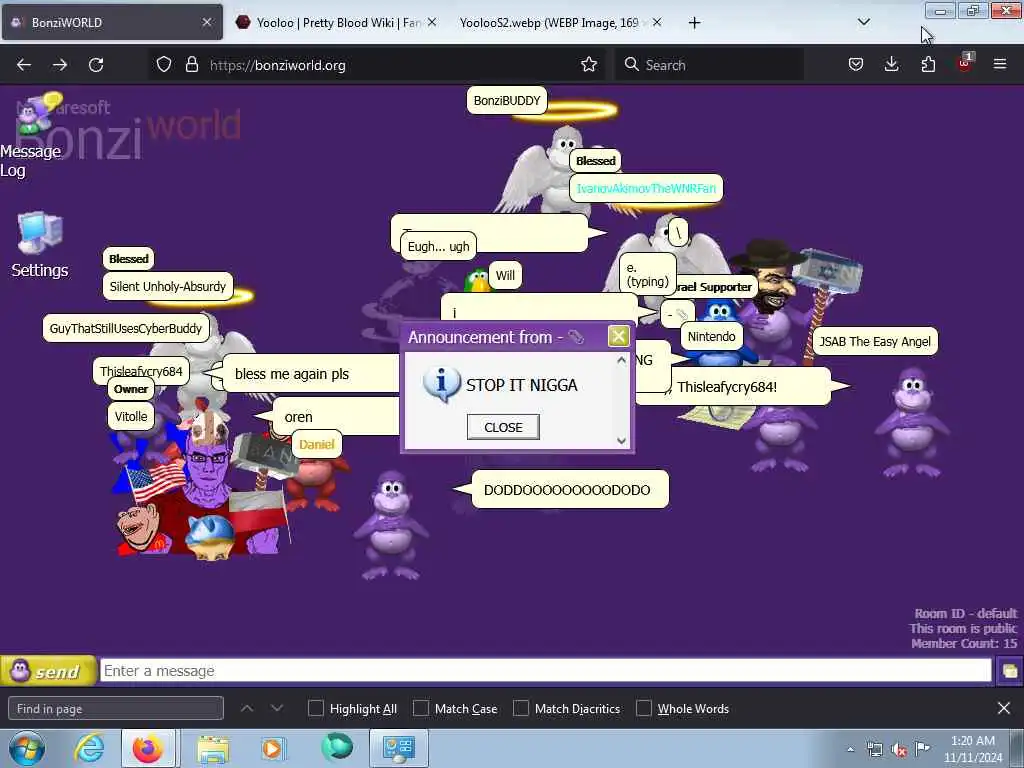Click the Will name tag
The image size is (1024, 768).
tap(505, 275)
